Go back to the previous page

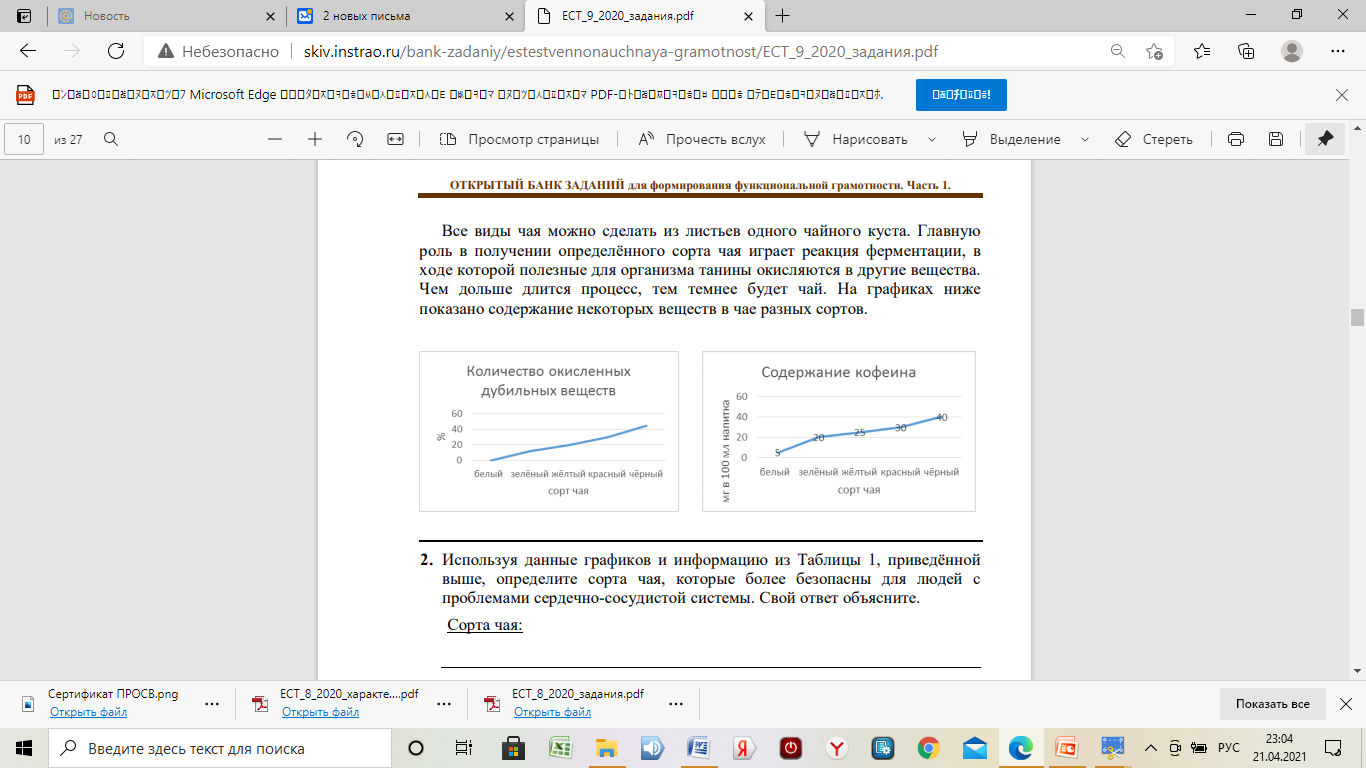coord(28,51)
